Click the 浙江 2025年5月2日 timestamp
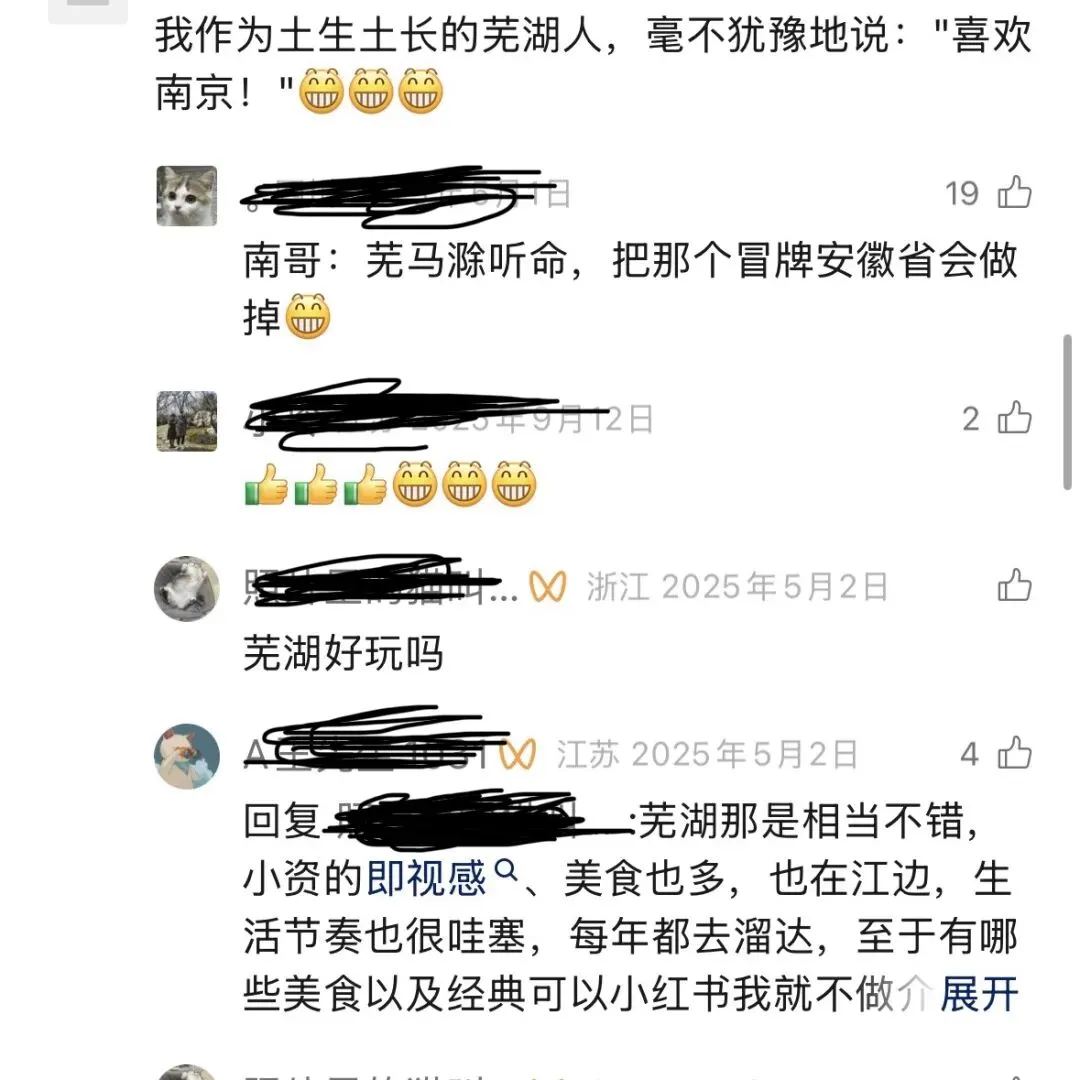Screen dimensions: 1080x1080 pos(737,587)
